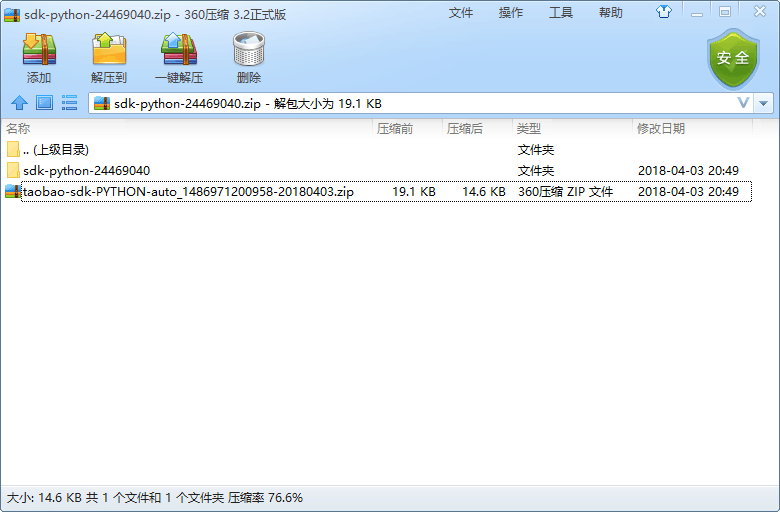The image size is (780, 512).
Task: Click the 上级目录 folder icon
Action: (13, 149)
